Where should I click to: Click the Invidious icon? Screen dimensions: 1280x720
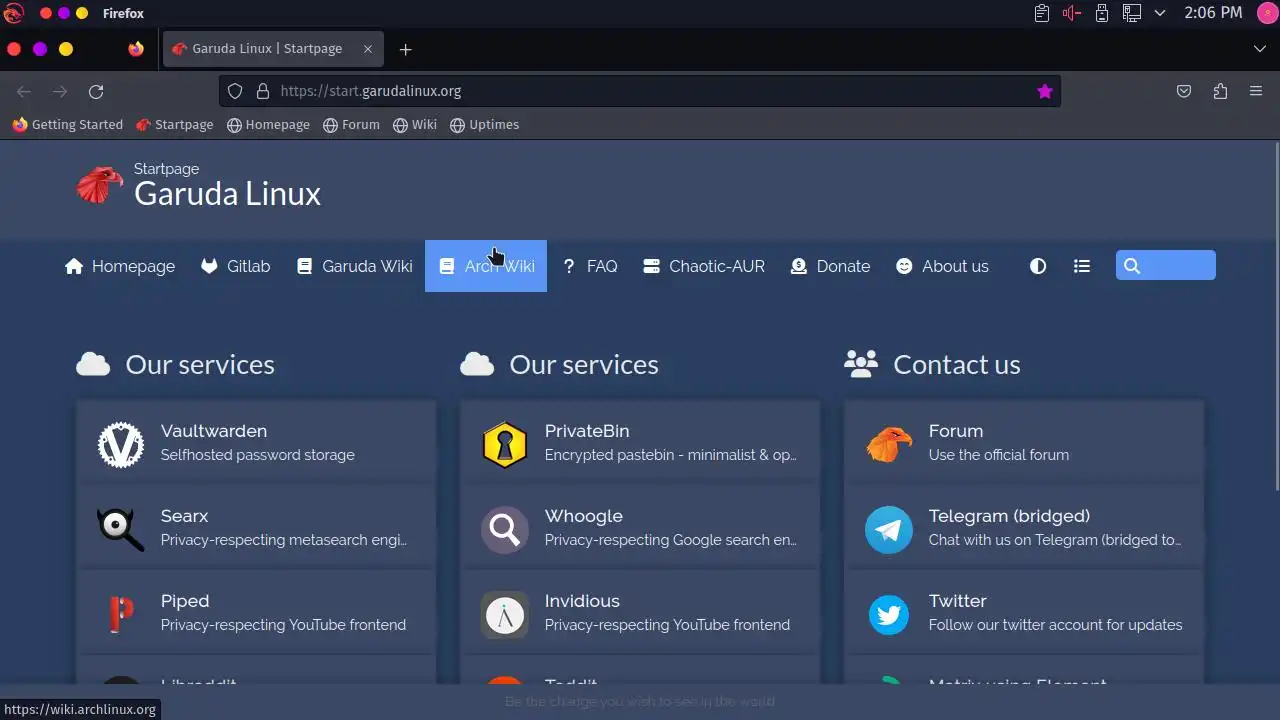[505, 614]
